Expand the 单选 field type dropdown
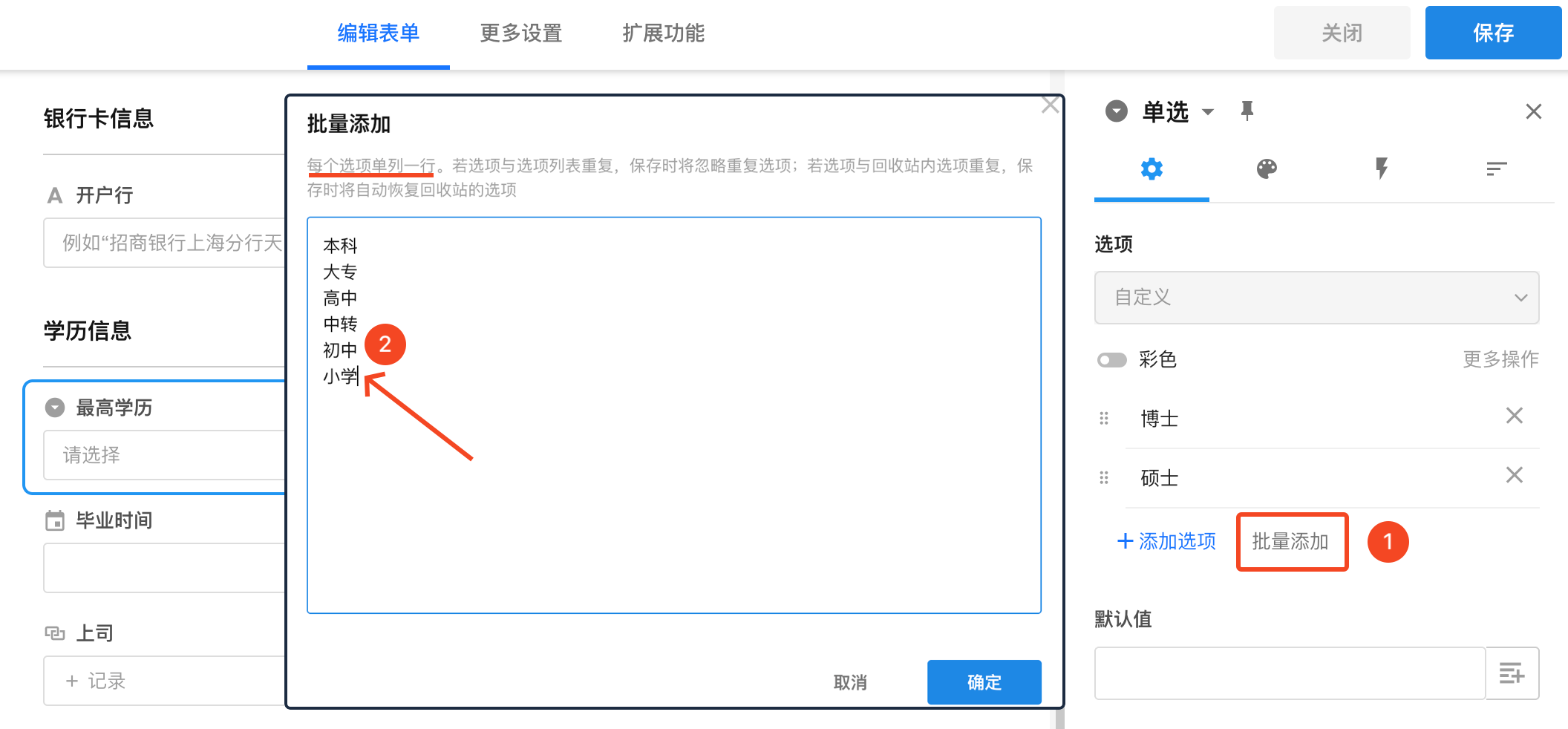The width and height of the screenshot is (1568, 729). [1208, 112]
